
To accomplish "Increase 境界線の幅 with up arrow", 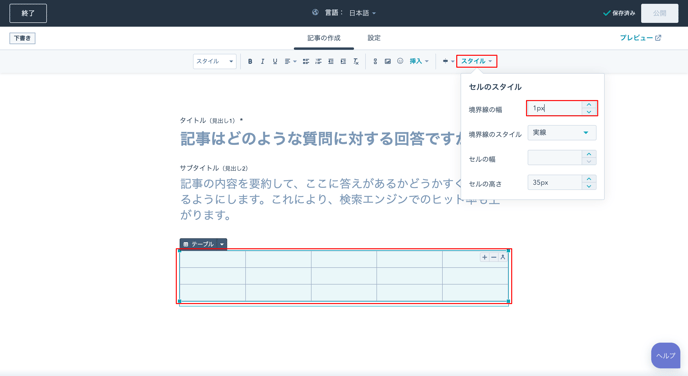I will click(x=589, y=104).
